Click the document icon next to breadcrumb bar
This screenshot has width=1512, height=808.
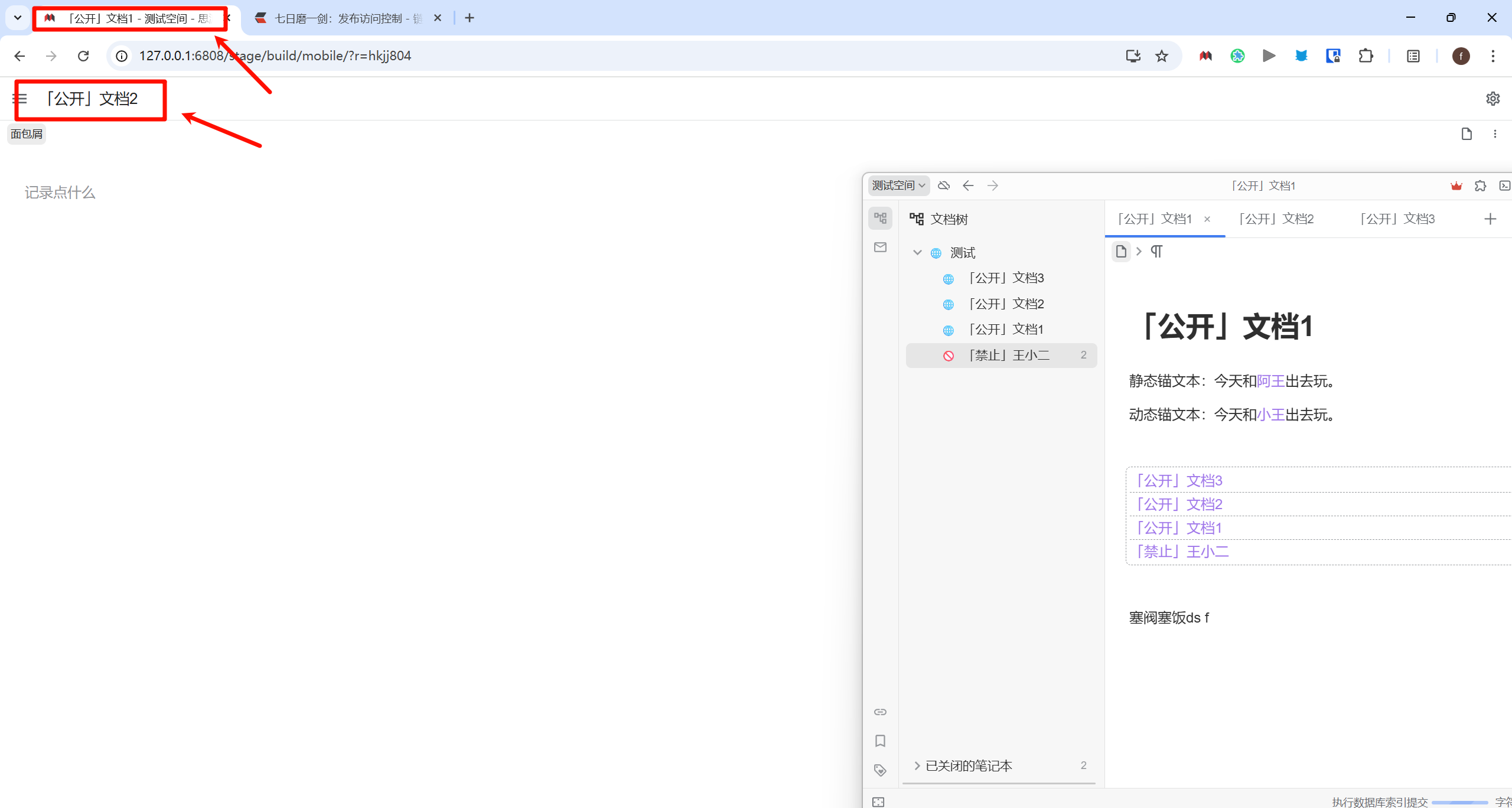(1467, 134)
